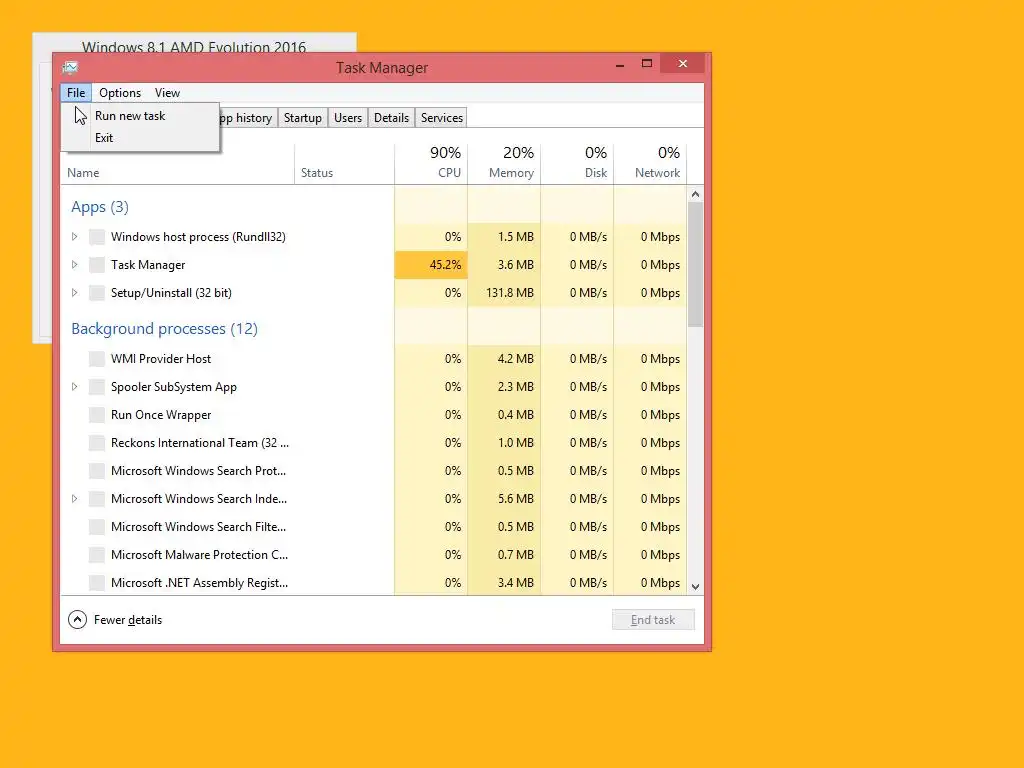
Task: Select the Apps (3) group heading
Action: pos(100,207)
